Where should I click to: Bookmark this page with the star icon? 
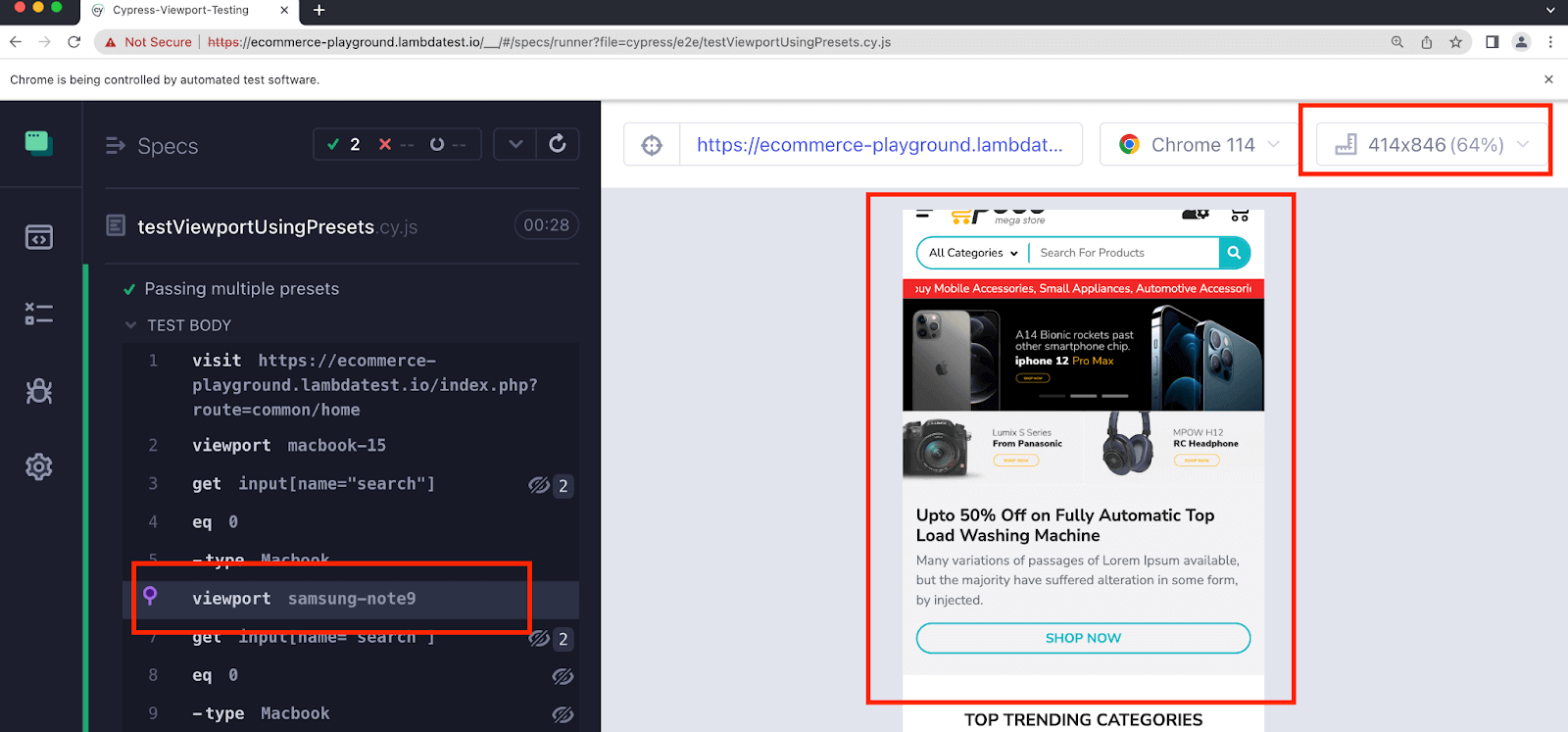pos(1455,42)
